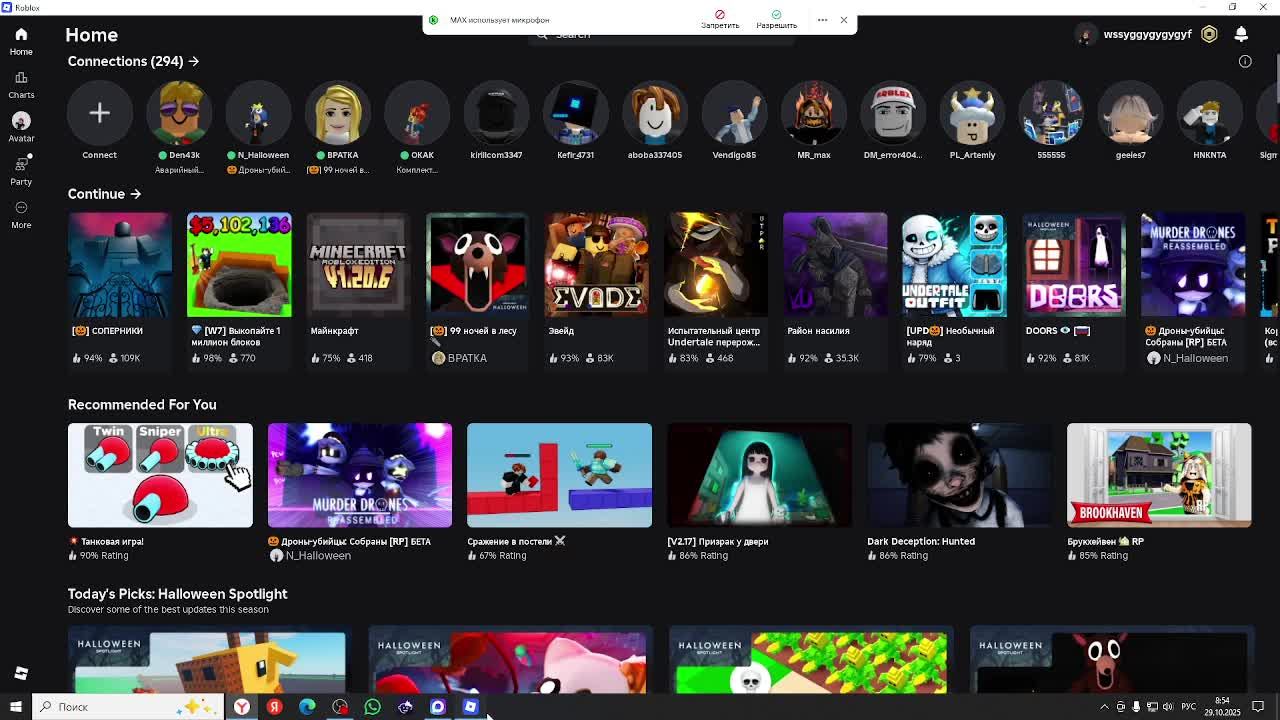1280x720 pixels.
Task: Click the Roblox logo at sidebar bottom
Action: pyautogui.click(x=21, y=673)
